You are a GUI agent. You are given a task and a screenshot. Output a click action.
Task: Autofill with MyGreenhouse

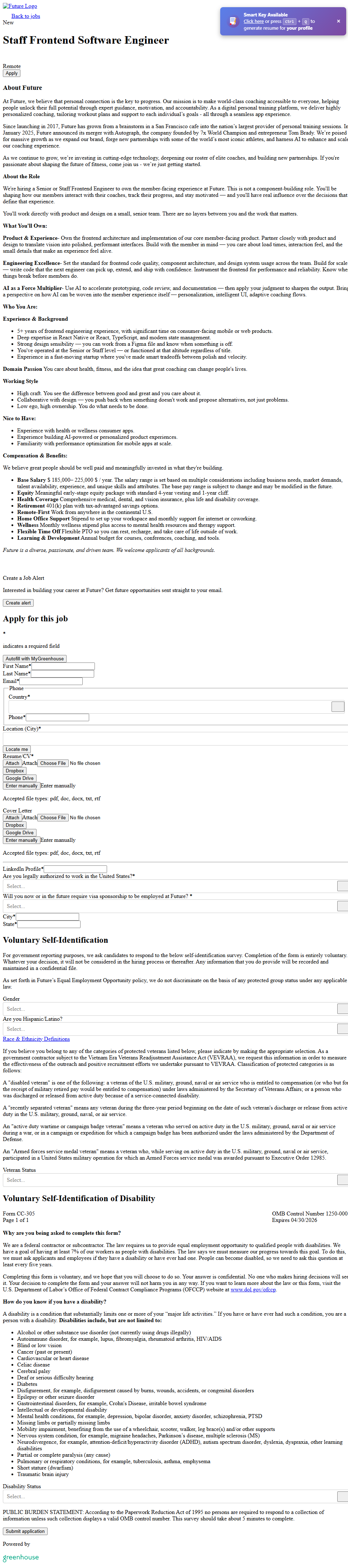click(x=35, y=659)
